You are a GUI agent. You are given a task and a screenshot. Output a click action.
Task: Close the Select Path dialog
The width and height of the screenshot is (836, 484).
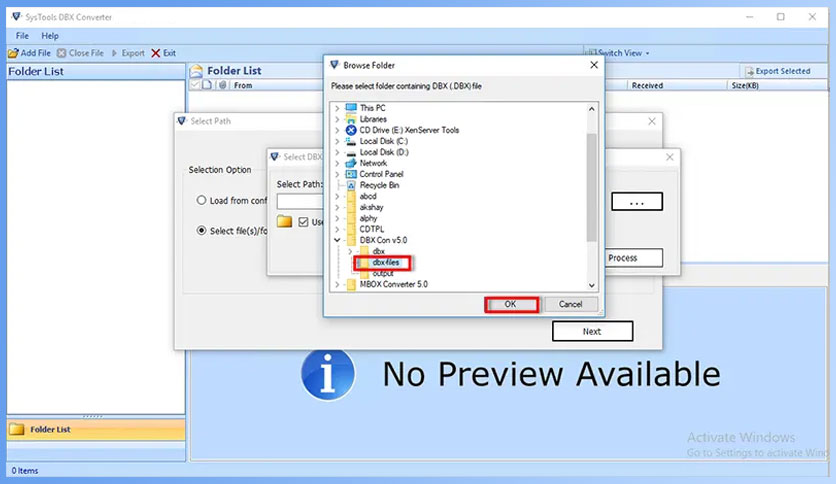[x=652, y=122]
